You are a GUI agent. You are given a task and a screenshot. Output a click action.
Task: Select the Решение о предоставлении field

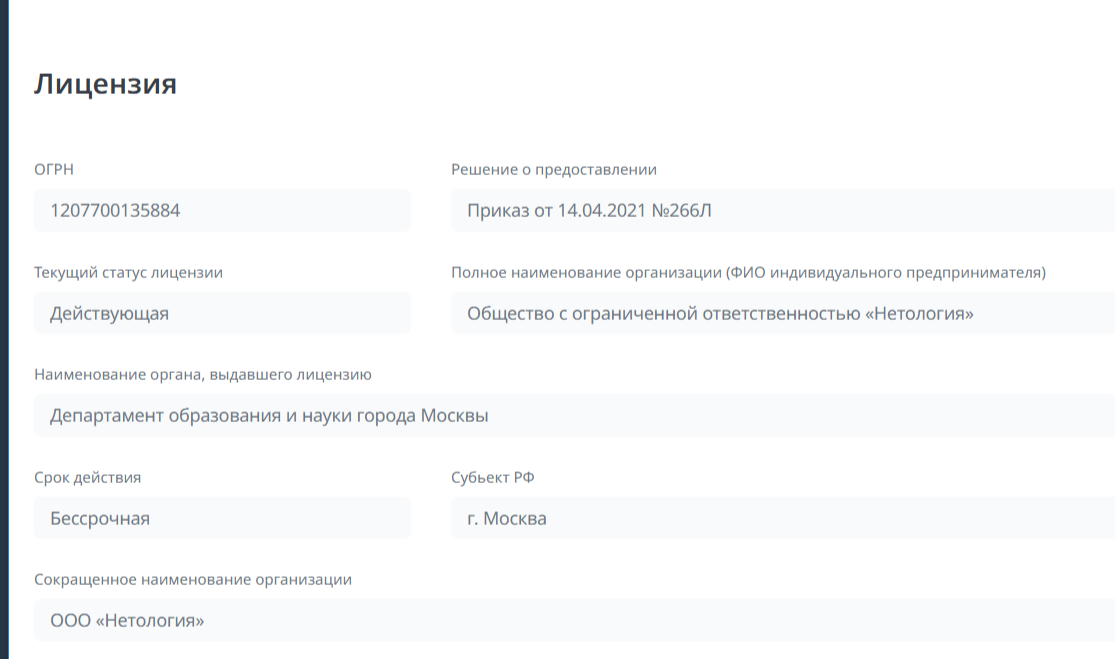click(782, 211)
